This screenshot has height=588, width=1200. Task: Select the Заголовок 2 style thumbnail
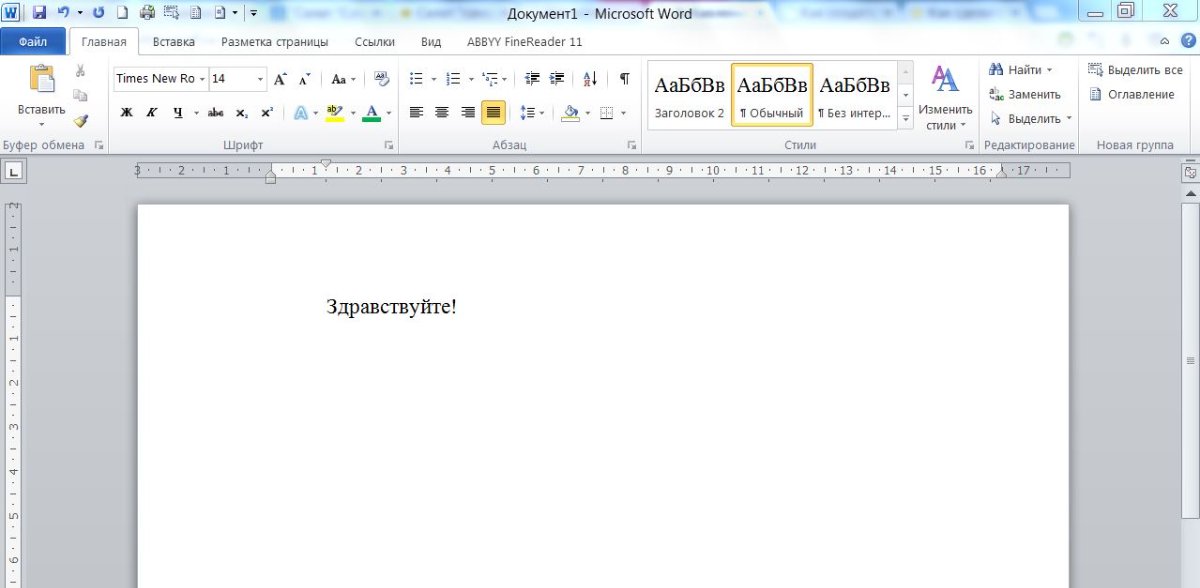pos(689,95)
